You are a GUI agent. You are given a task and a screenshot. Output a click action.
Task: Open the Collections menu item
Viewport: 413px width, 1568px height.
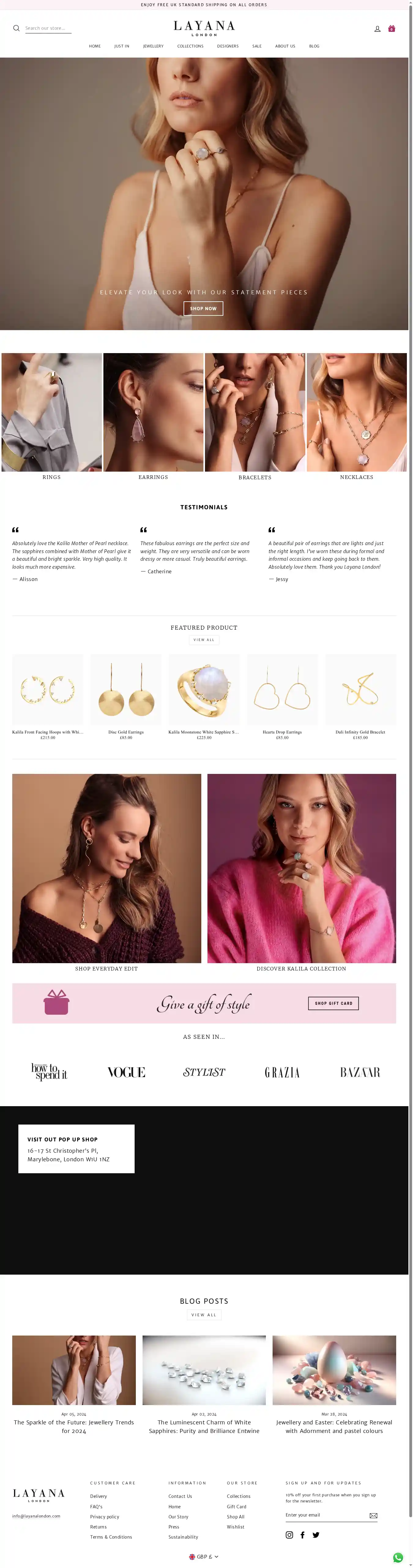190,46
